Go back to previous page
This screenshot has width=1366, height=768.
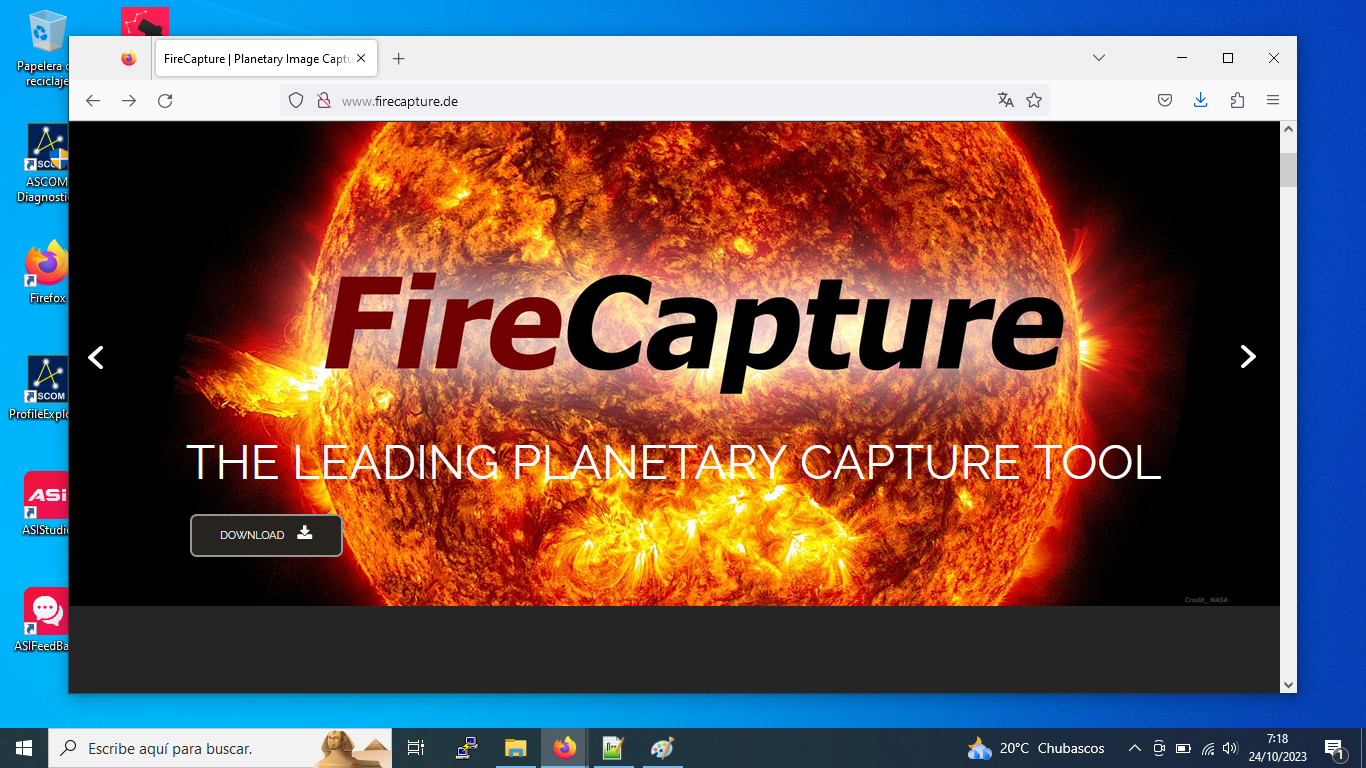(x=93, y=101)
